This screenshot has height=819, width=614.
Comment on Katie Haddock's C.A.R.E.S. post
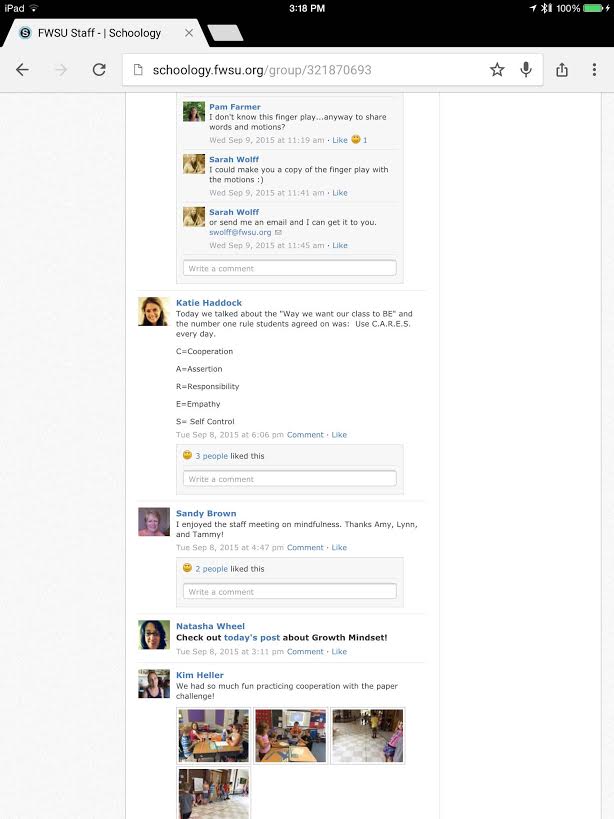(305, 435)
